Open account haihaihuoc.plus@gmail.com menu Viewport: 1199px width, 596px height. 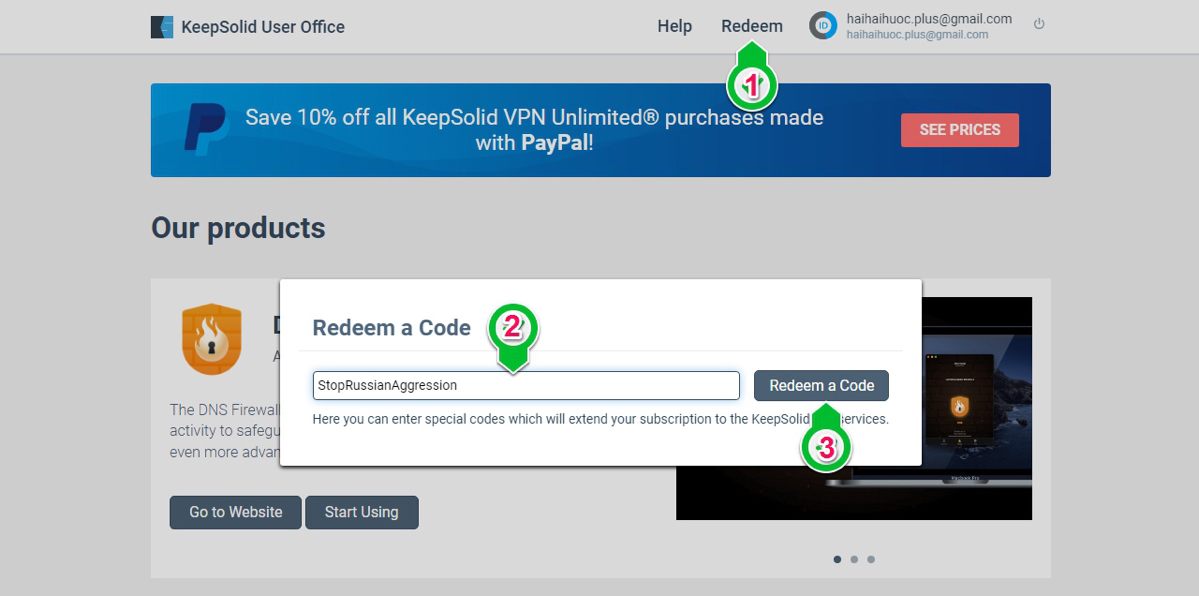tap(929, 26)
